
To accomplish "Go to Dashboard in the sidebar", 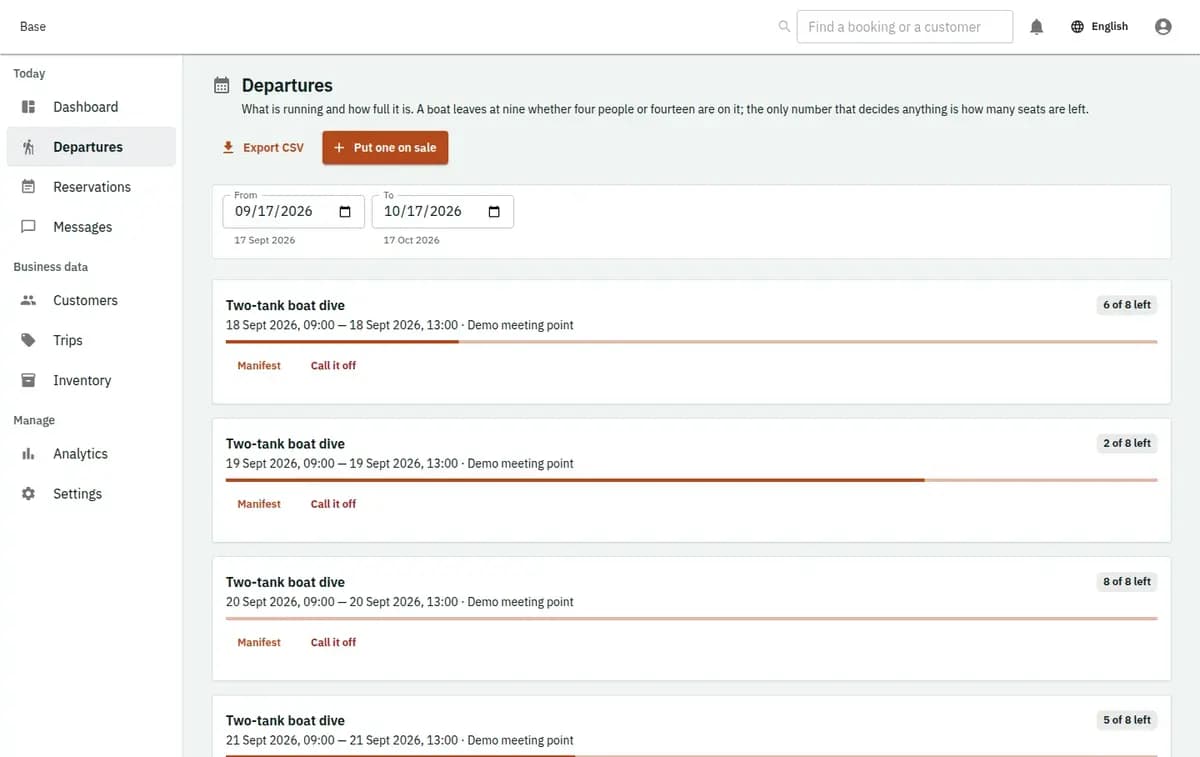I will click(91, 107).
